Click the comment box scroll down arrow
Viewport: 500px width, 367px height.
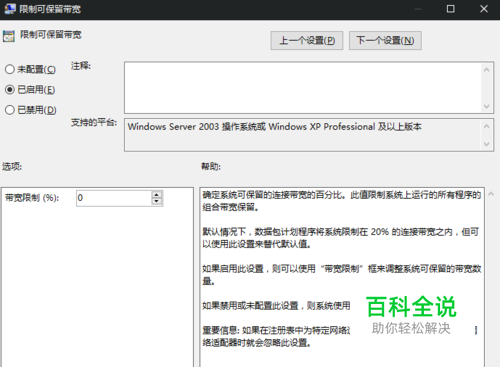[x=487, y=107]
